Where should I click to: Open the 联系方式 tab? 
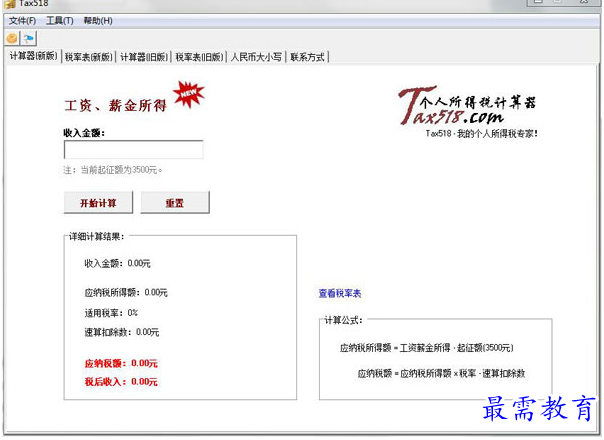(307, 57)
